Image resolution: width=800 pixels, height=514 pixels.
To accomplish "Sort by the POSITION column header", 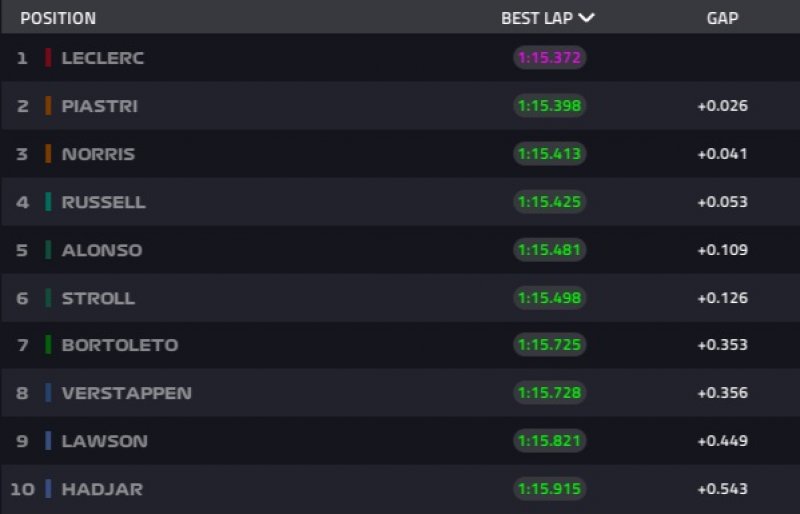I will click(58, 18).
